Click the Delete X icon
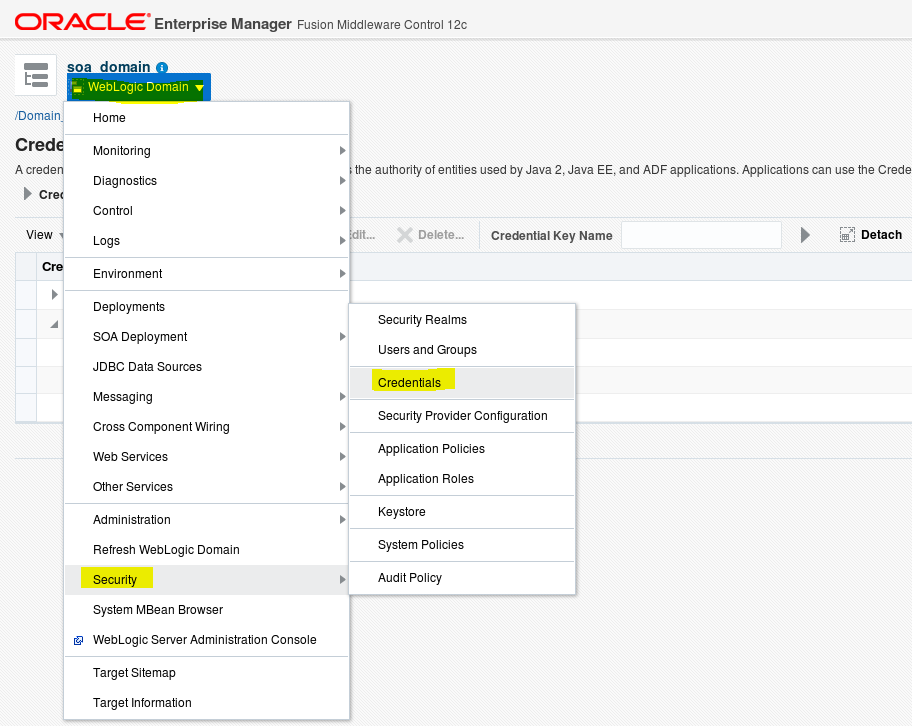The height and width of the screenshot is (726, 912). [404, 235]
